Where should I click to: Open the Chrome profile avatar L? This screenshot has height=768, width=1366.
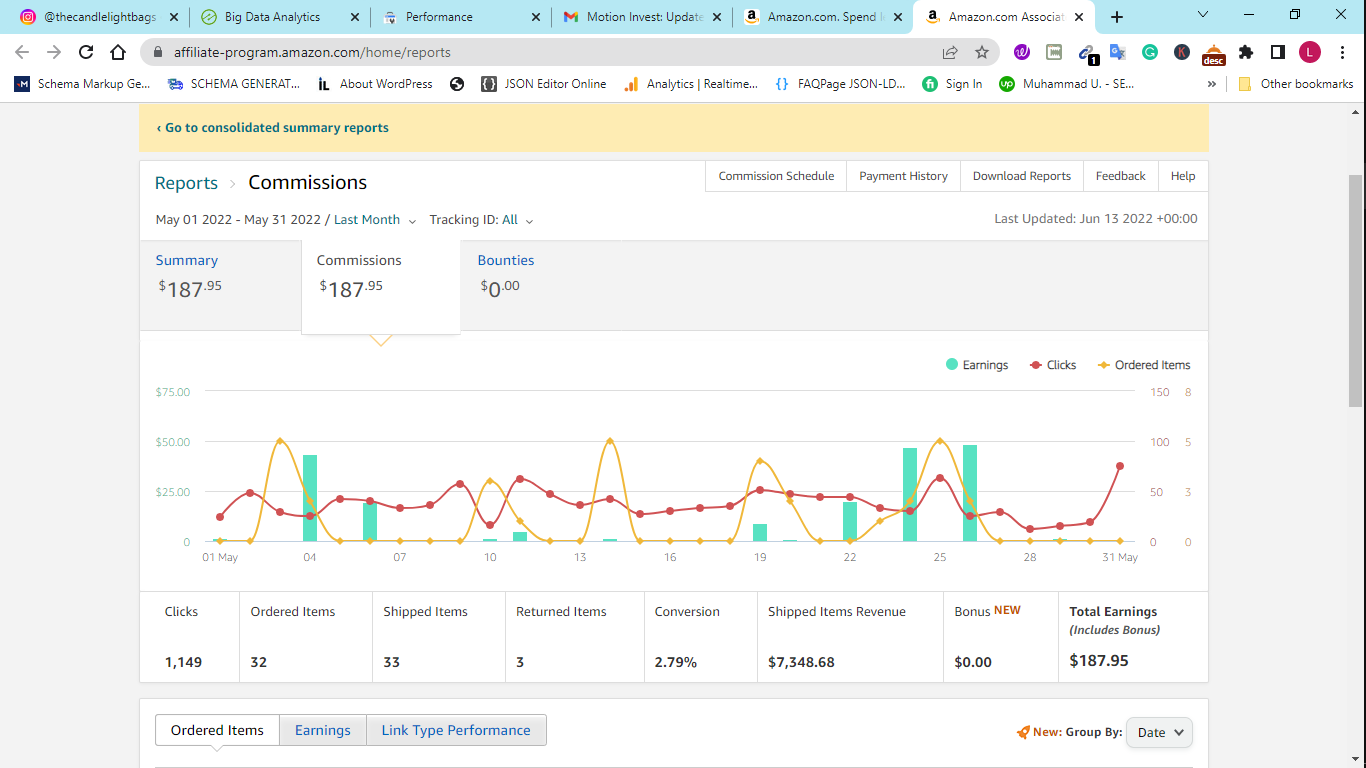(x=1310, y=52)
